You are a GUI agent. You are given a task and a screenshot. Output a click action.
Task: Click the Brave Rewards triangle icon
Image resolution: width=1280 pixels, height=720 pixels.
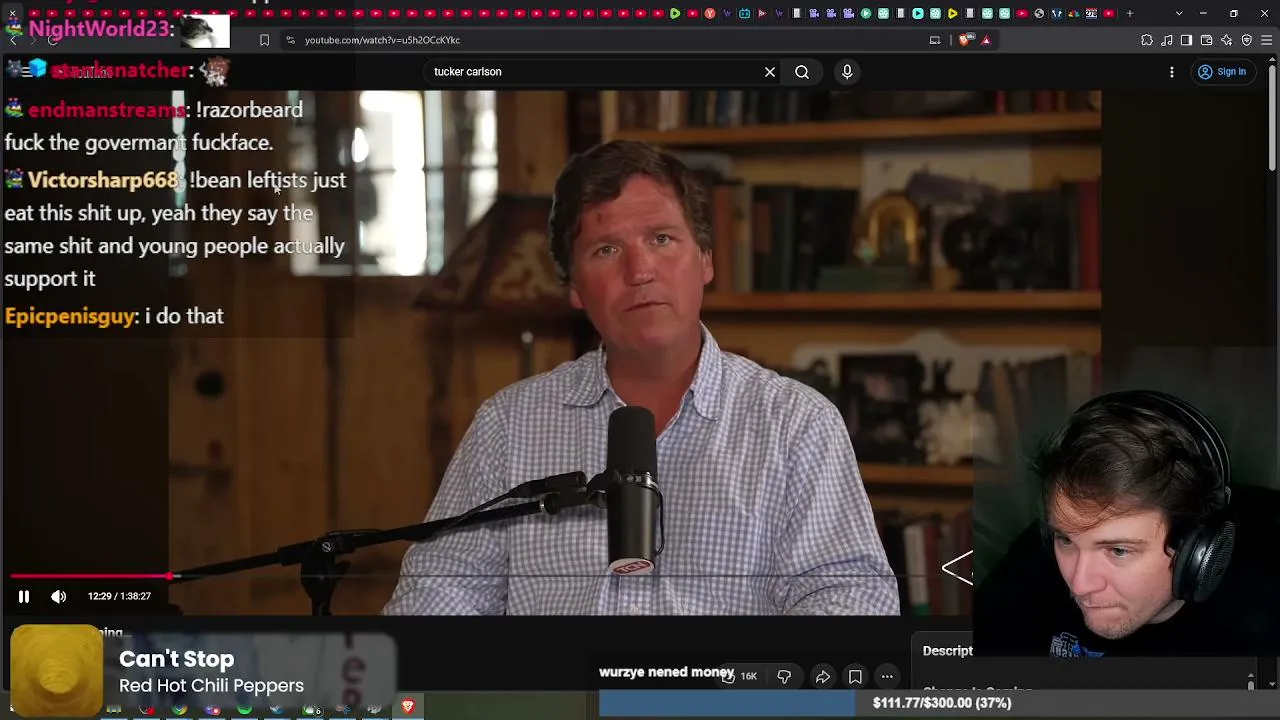click(x=986, y=40)
